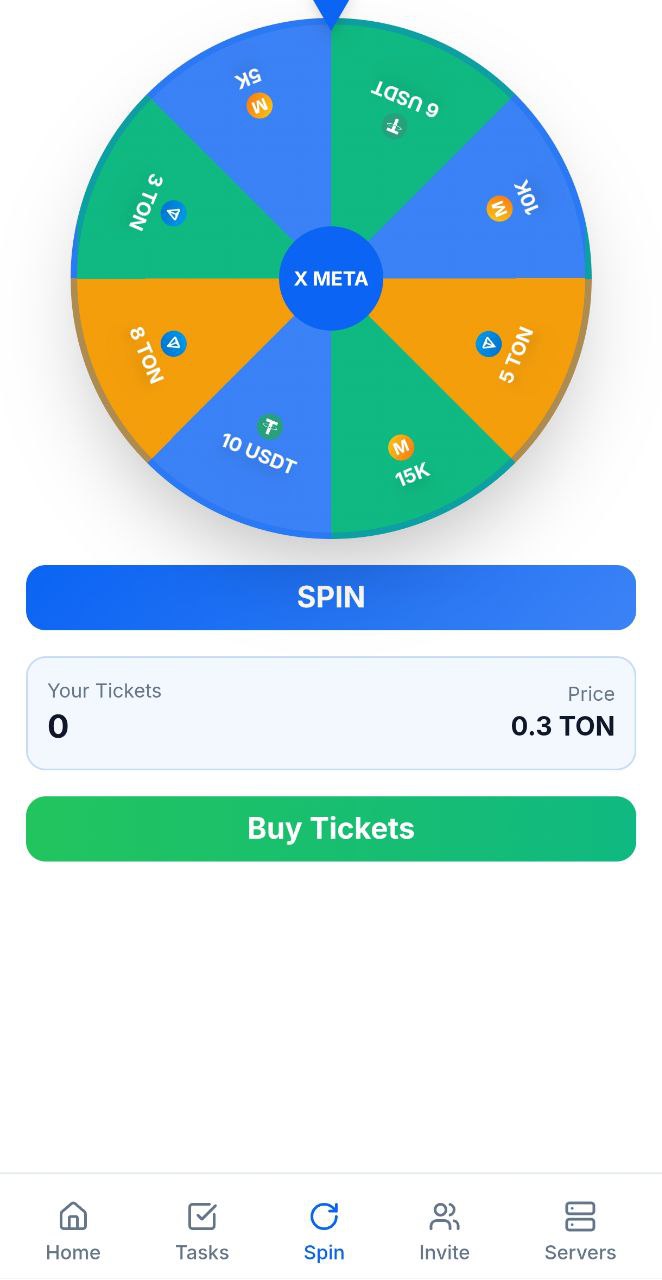Click the orange M coin on 15K segment
The image size is (662, 1280).
pyautogui.click(x=401, y=447)
